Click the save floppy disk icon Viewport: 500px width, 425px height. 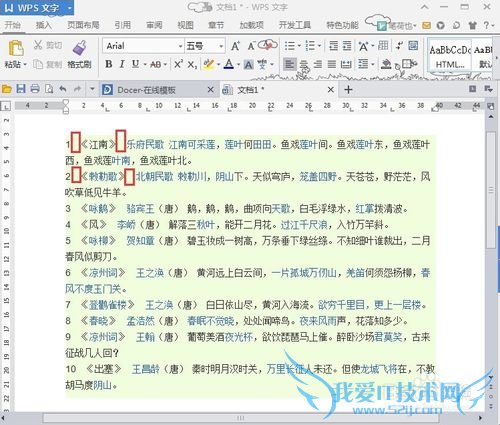pos(21,89)
